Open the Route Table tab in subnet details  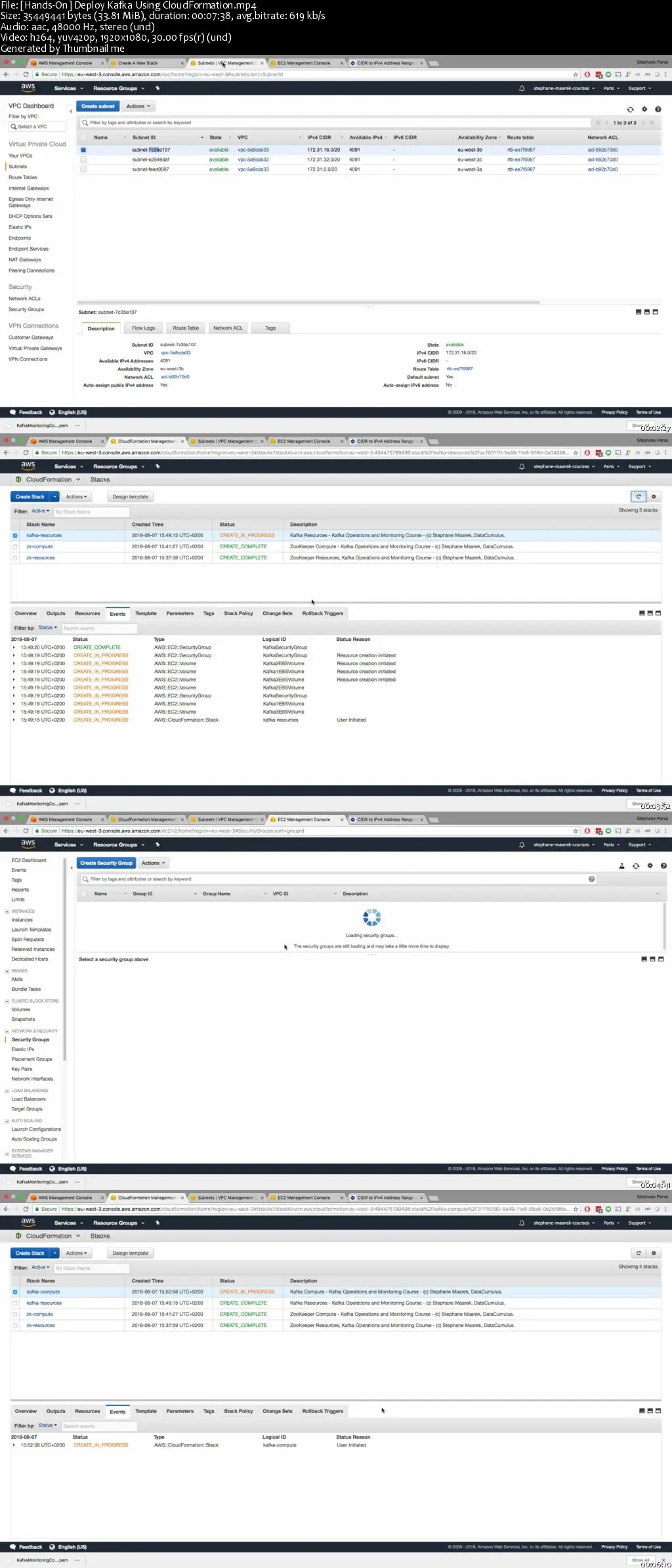186,328
